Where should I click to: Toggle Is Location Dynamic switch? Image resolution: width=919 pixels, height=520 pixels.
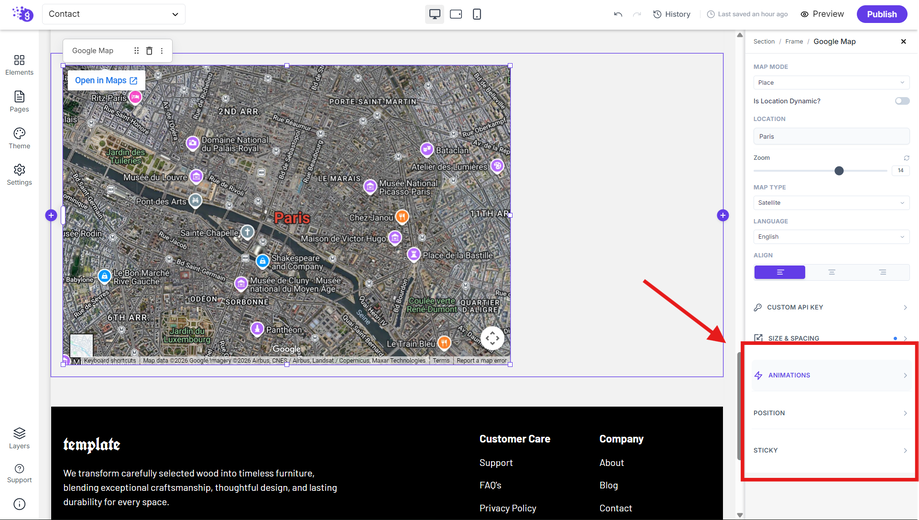tap(902, 101)
